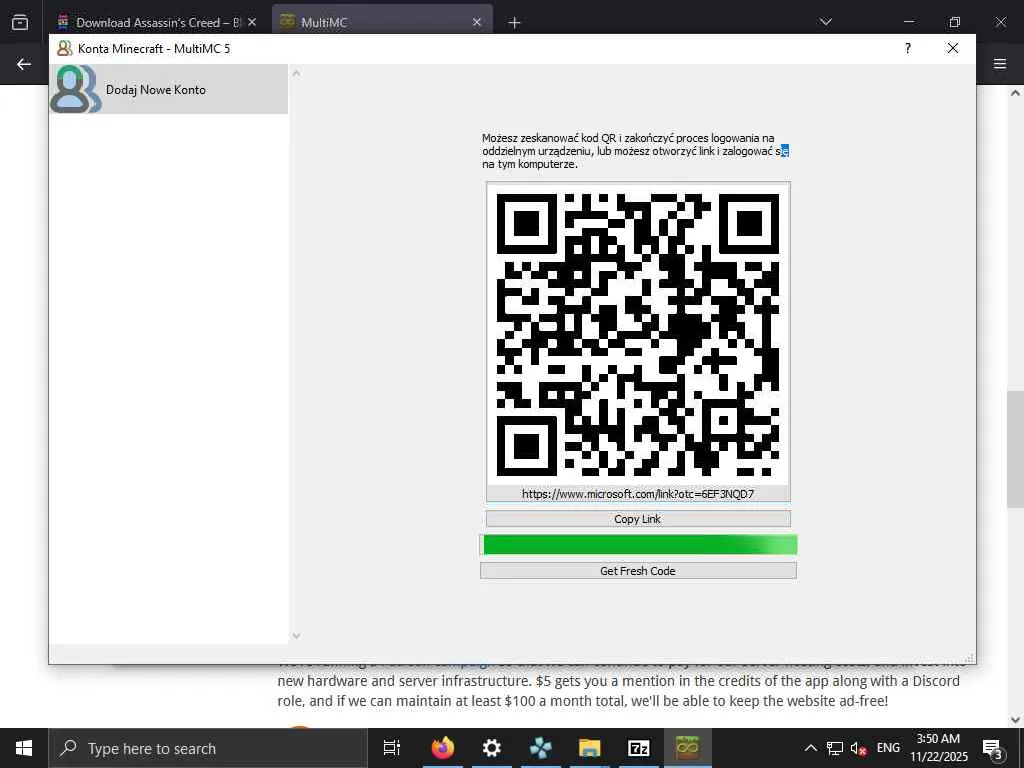1024x768 pixels.
Task: Click the scroll up arrow in the account list
Action: tap(296, 73)
